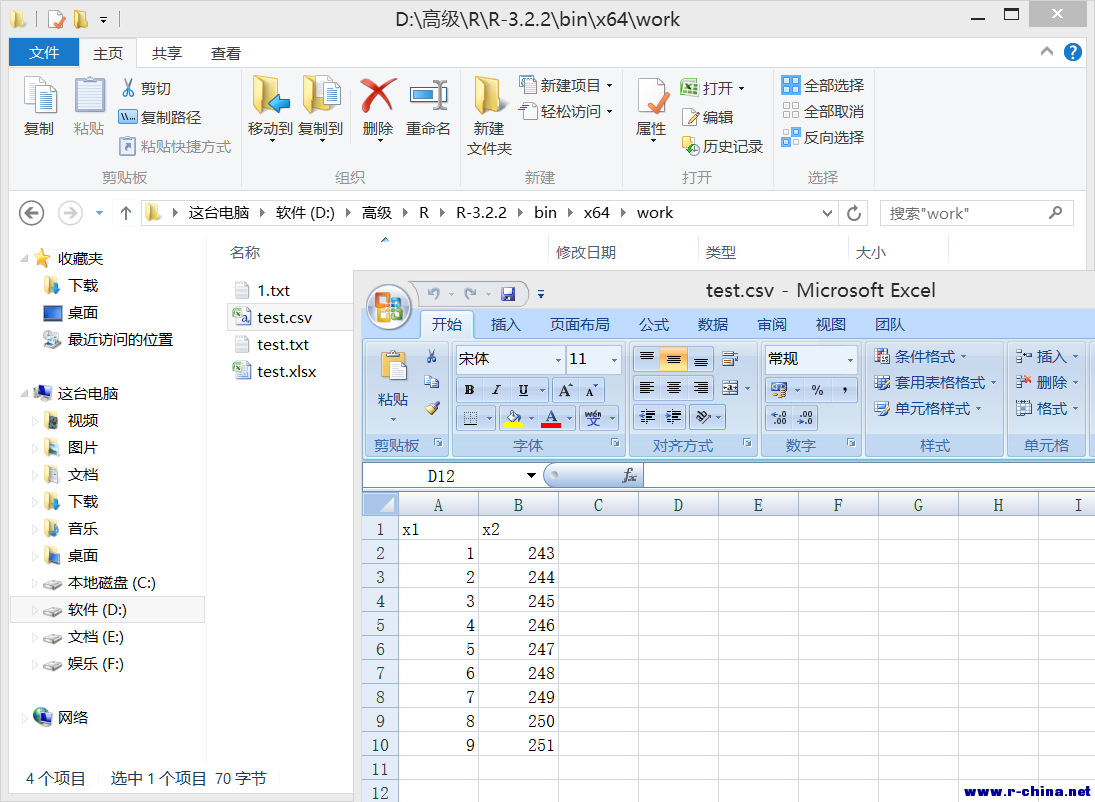
Task: Click Excel 格式 cells button
Action: (1047, 409)
